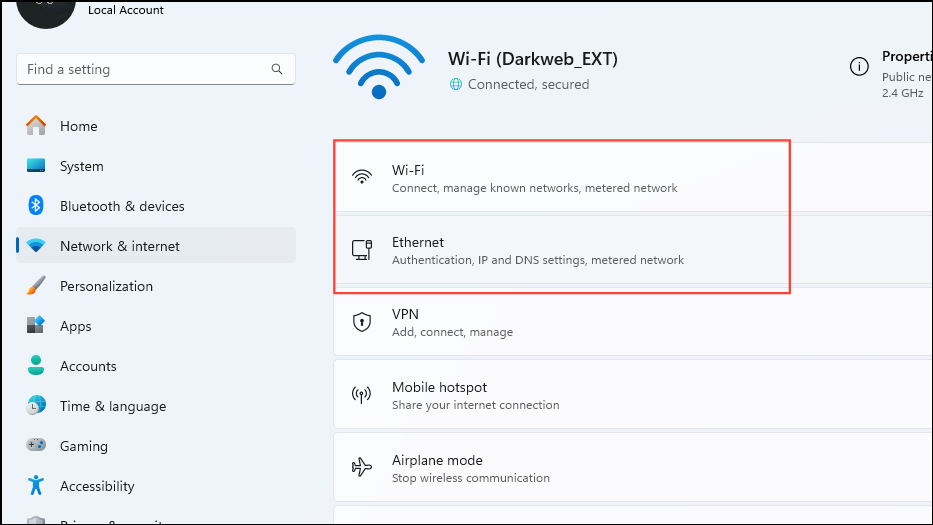Click the Network & internet Wi-Fi icon
933x525 pixels.
pyautogui.click(x=36, y=245)
